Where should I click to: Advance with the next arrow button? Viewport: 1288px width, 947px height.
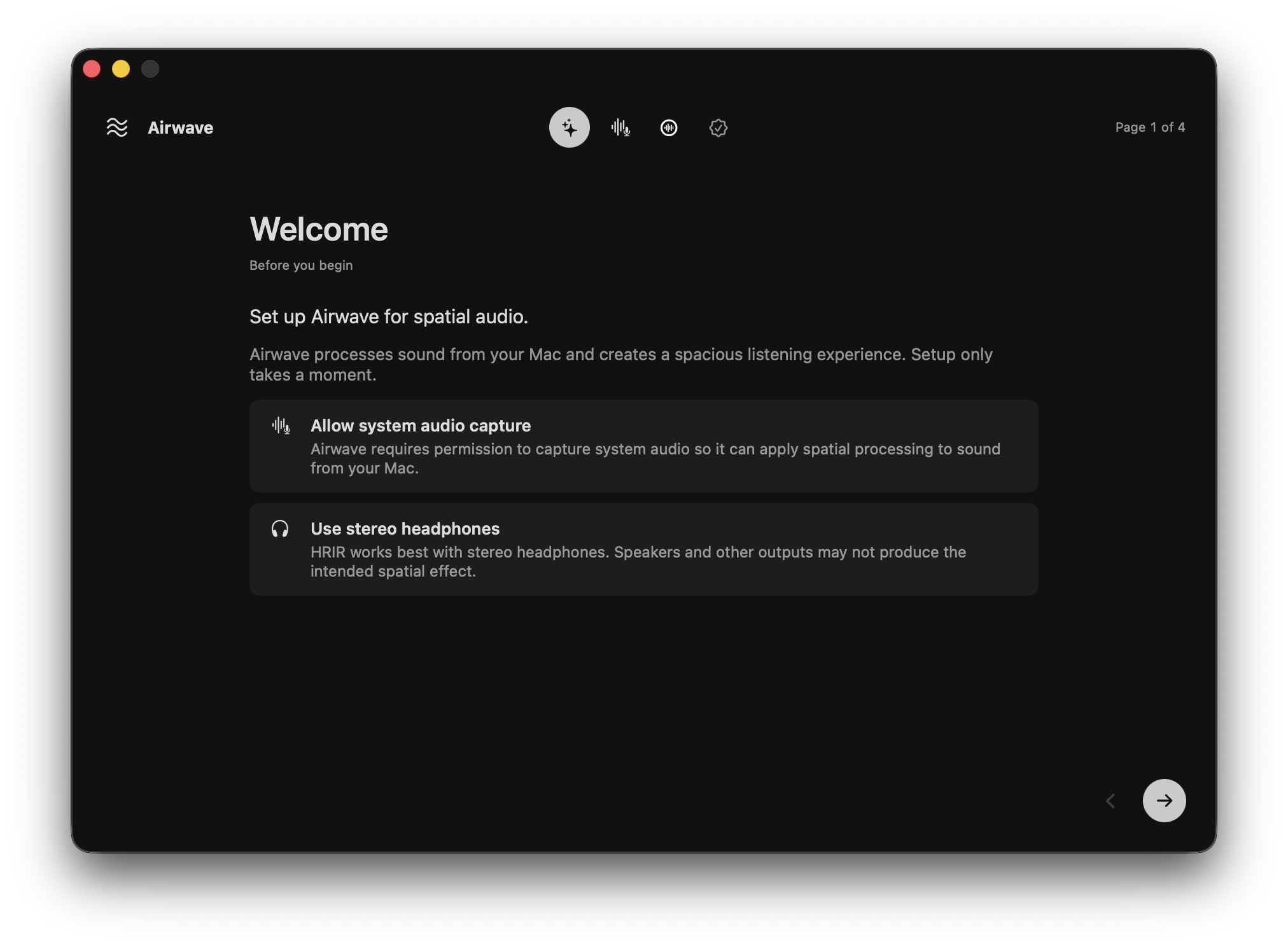[x=1164, y=800]
